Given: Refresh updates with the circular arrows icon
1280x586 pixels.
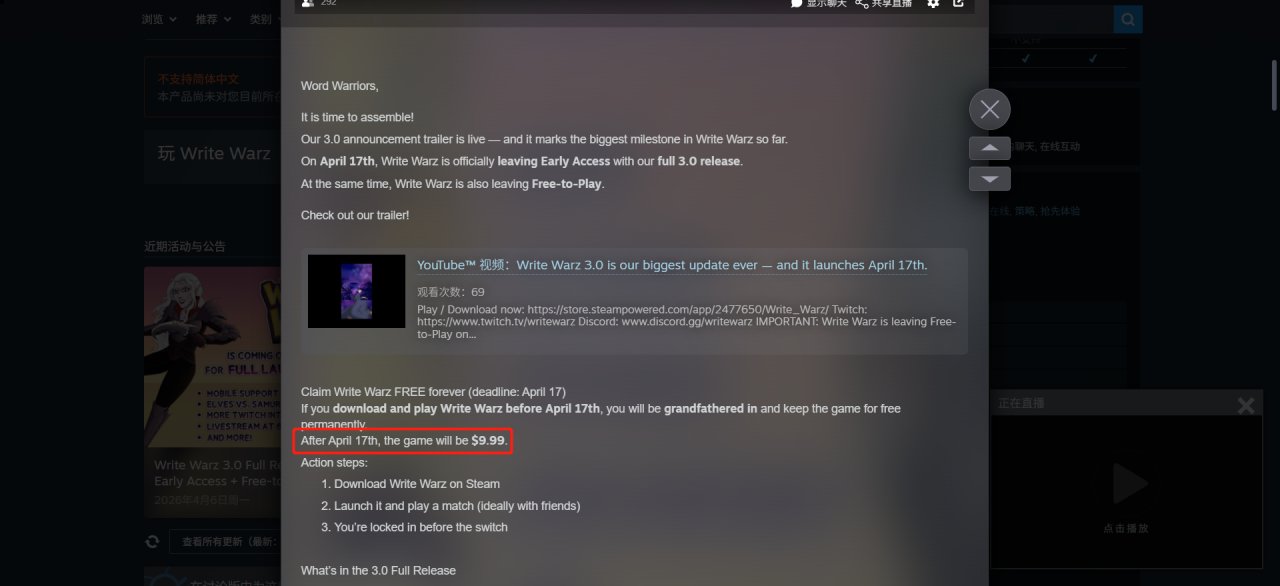Looking at the screenshot, I should point(152,541).
